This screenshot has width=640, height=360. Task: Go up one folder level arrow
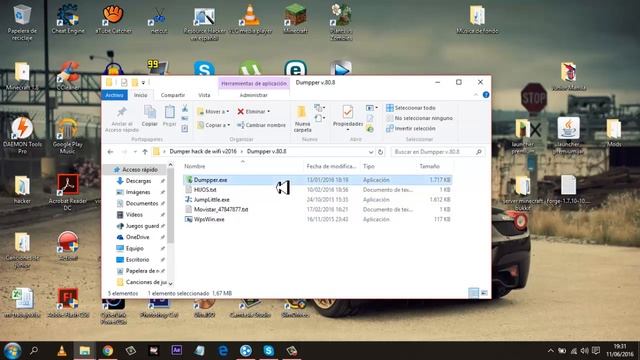pos(145,152)
